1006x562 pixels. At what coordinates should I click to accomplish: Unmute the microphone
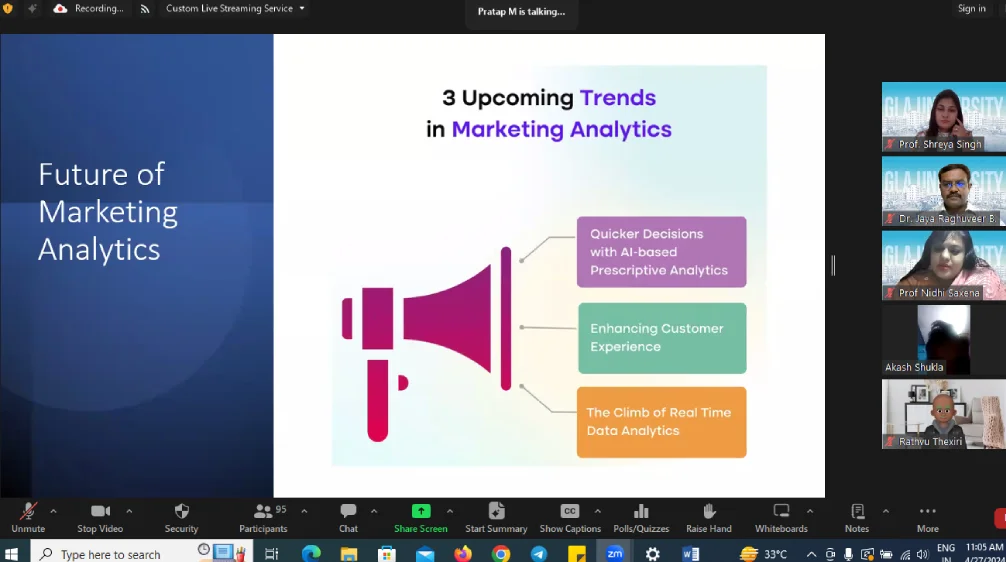point(28,516)
